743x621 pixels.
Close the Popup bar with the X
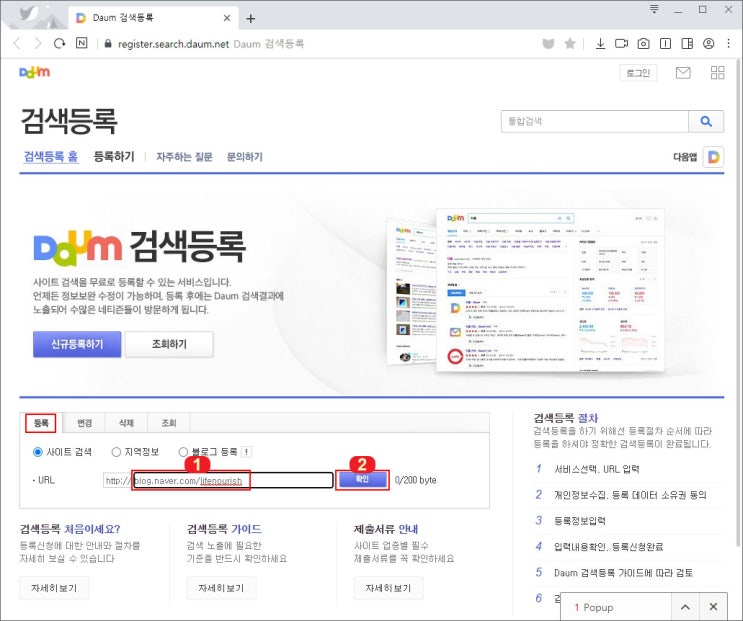[x=713, y=607]
